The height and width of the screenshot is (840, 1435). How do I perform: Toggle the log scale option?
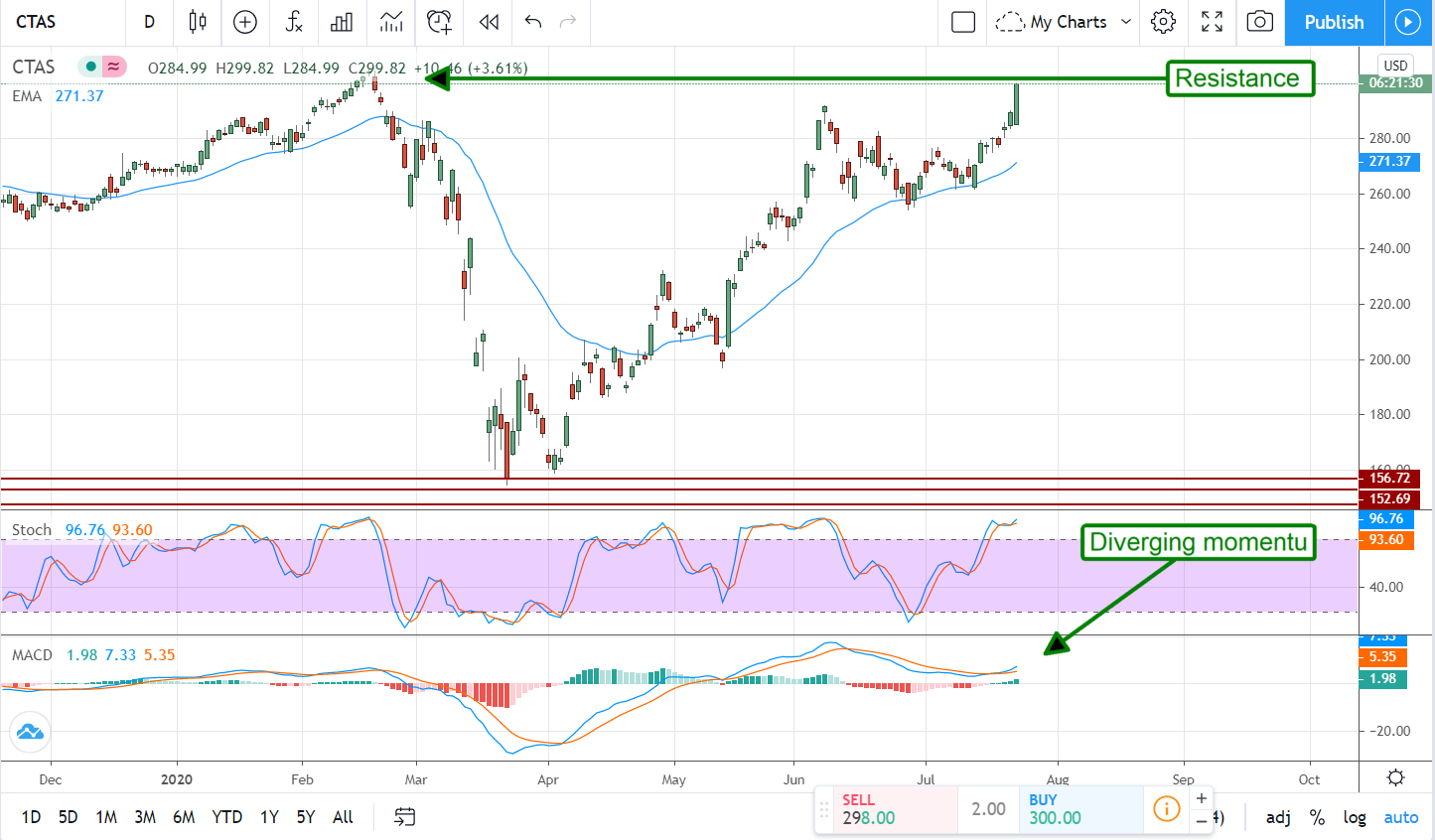tap(1355, 817)
